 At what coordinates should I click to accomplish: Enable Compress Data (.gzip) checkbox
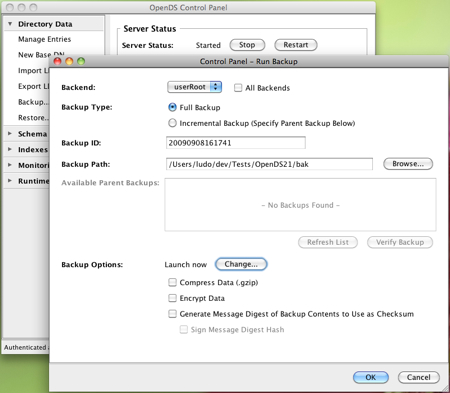point(172,282)
